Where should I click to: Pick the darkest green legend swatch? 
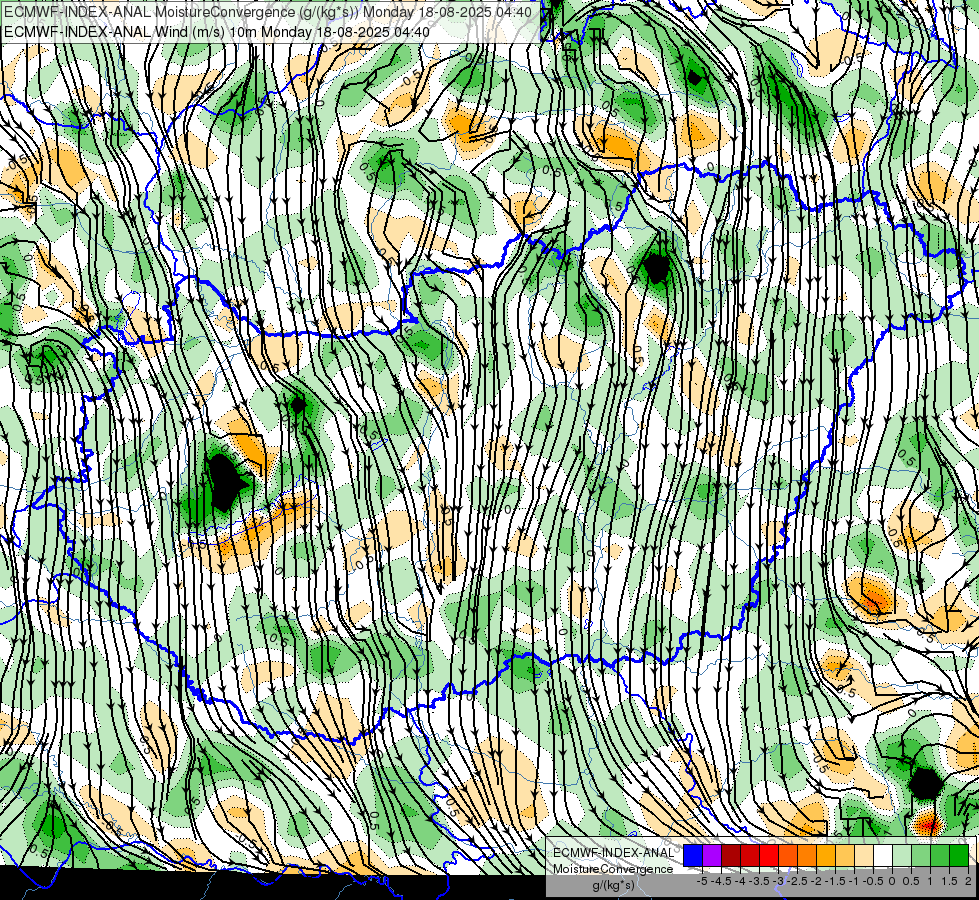click(x=959, y=855)
